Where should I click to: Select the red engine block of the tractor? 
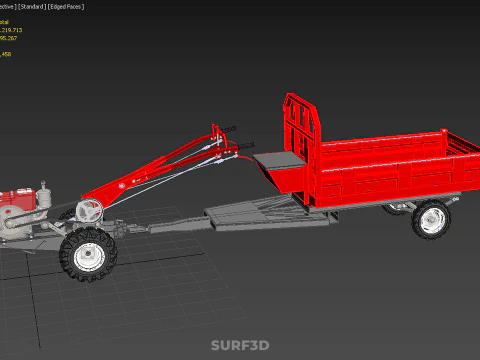pyautogui.click(x=18, y=199)
